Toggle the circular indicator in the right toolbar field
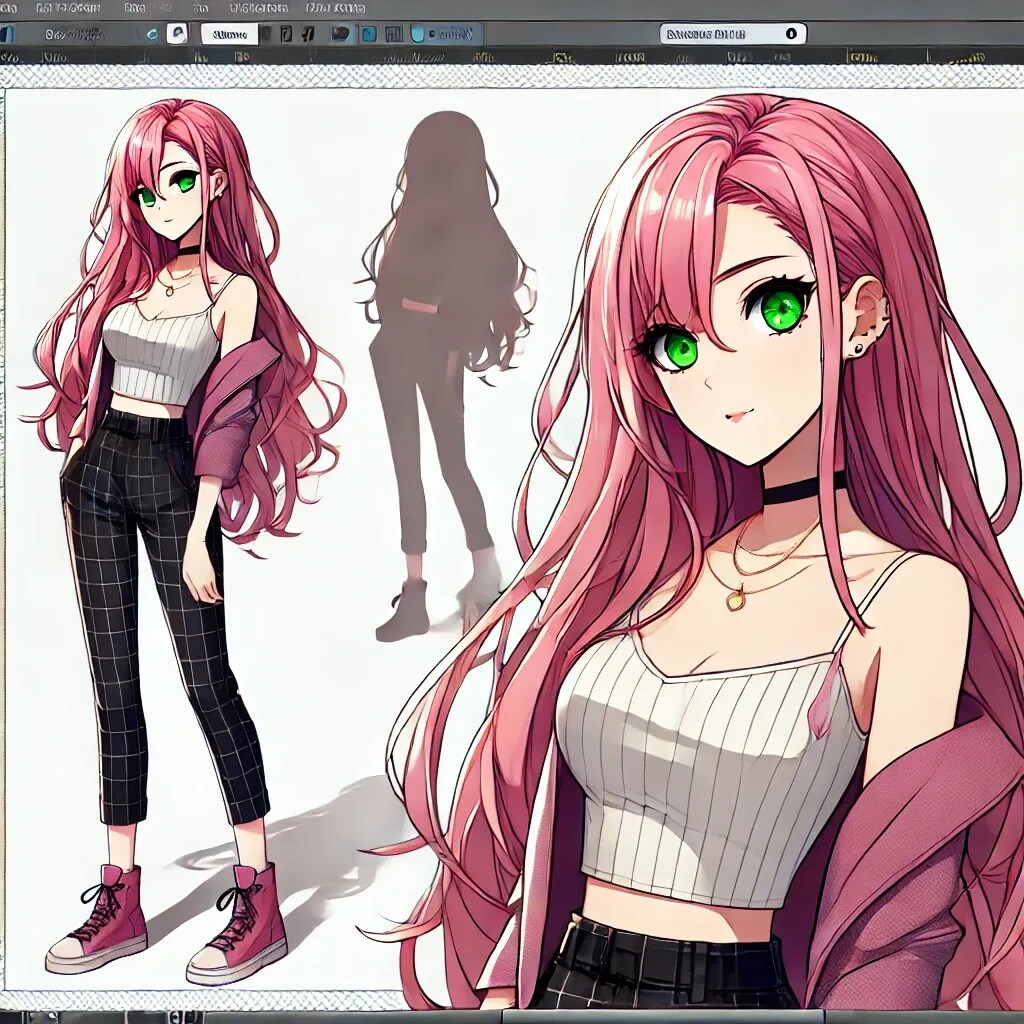The width and height of the screenshot is (1024, 1024). [792, 35]
